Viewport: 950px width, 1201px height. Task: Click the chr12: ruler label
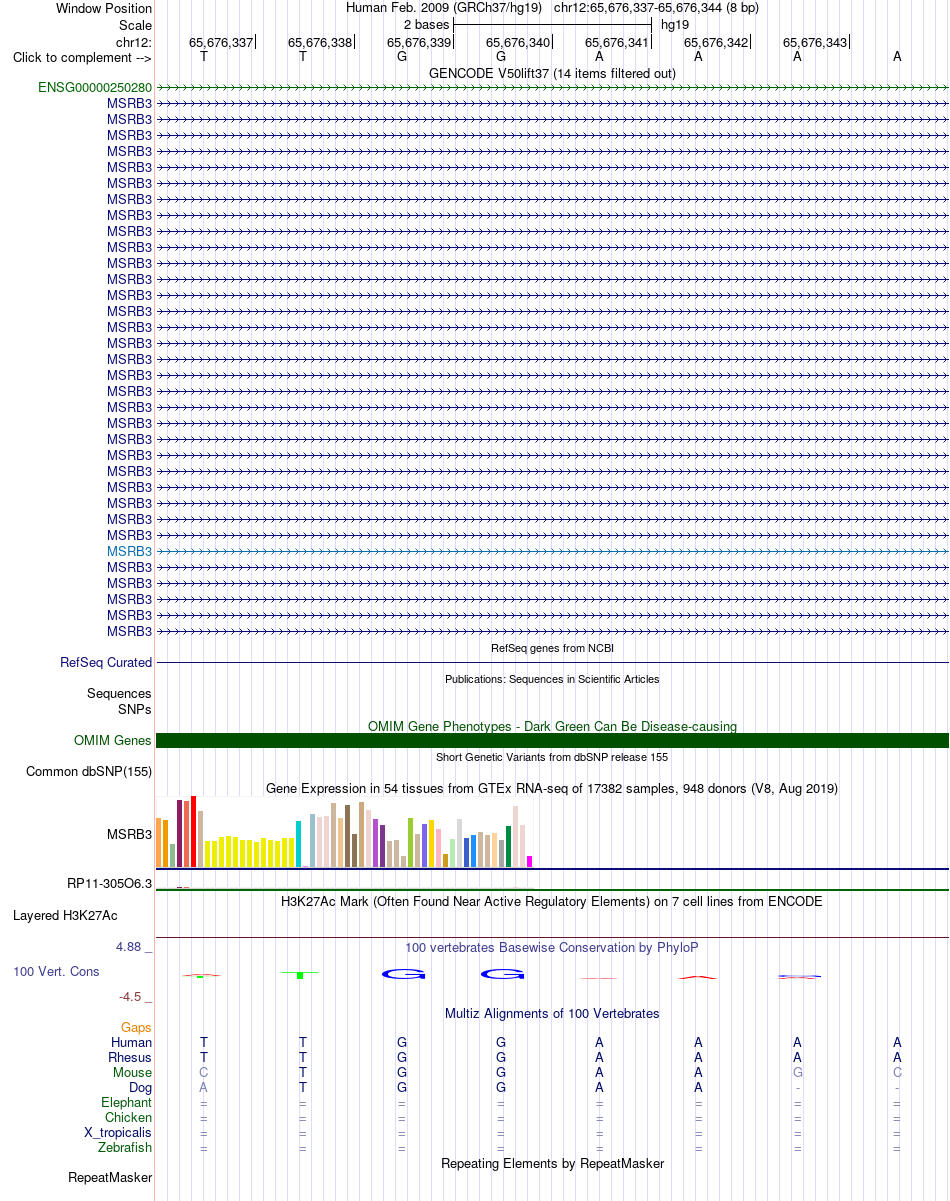pos(134,42)
